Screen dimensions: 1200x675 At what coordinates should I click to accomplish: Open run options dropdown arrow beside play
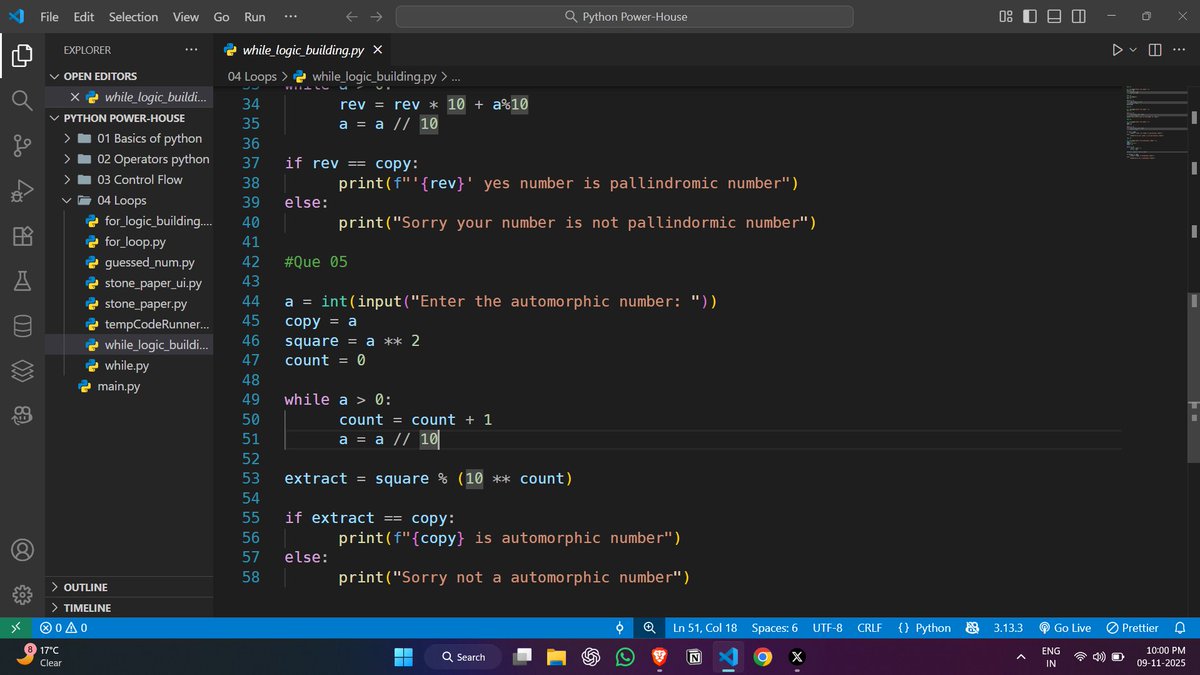[x=1133, y=50]
